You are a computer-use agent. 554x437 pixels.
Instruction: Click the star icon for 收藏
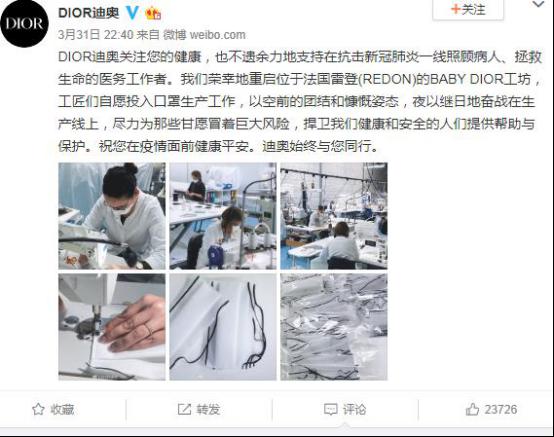38,409
